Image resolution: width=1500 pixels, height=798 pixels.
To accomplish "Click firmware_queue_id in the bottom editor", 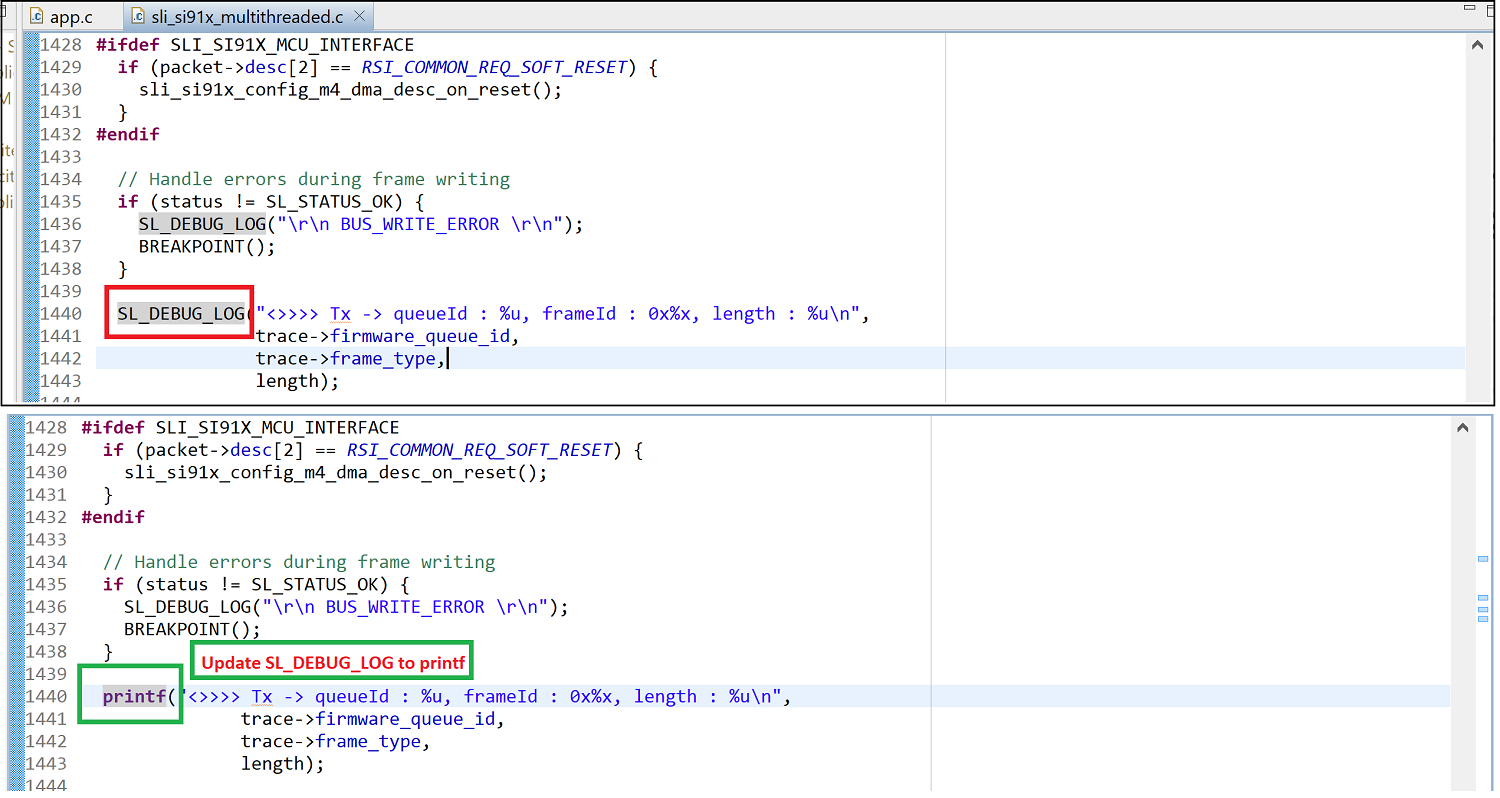I will 408,720.
